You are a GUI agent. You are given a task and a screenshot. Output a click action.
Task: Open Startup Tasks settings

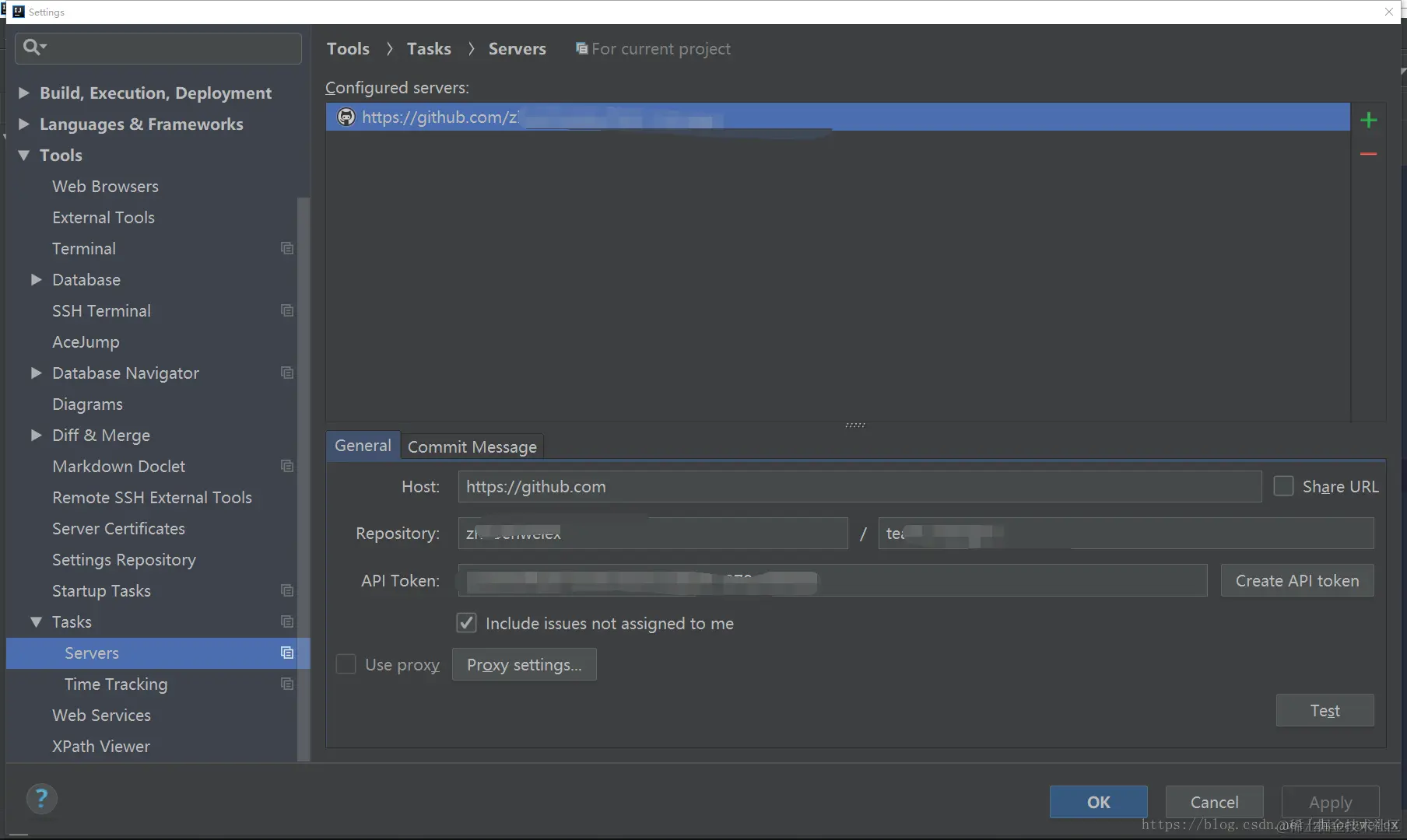pos(101,590)
